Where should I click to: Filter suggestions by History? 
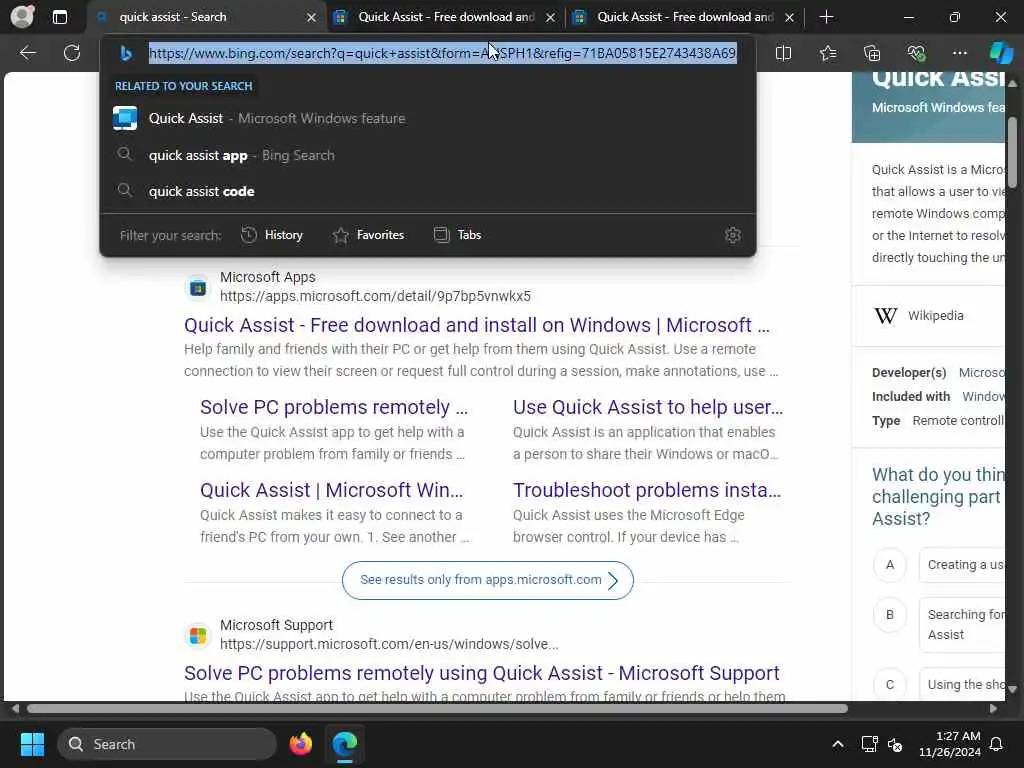tap(272, 235)
